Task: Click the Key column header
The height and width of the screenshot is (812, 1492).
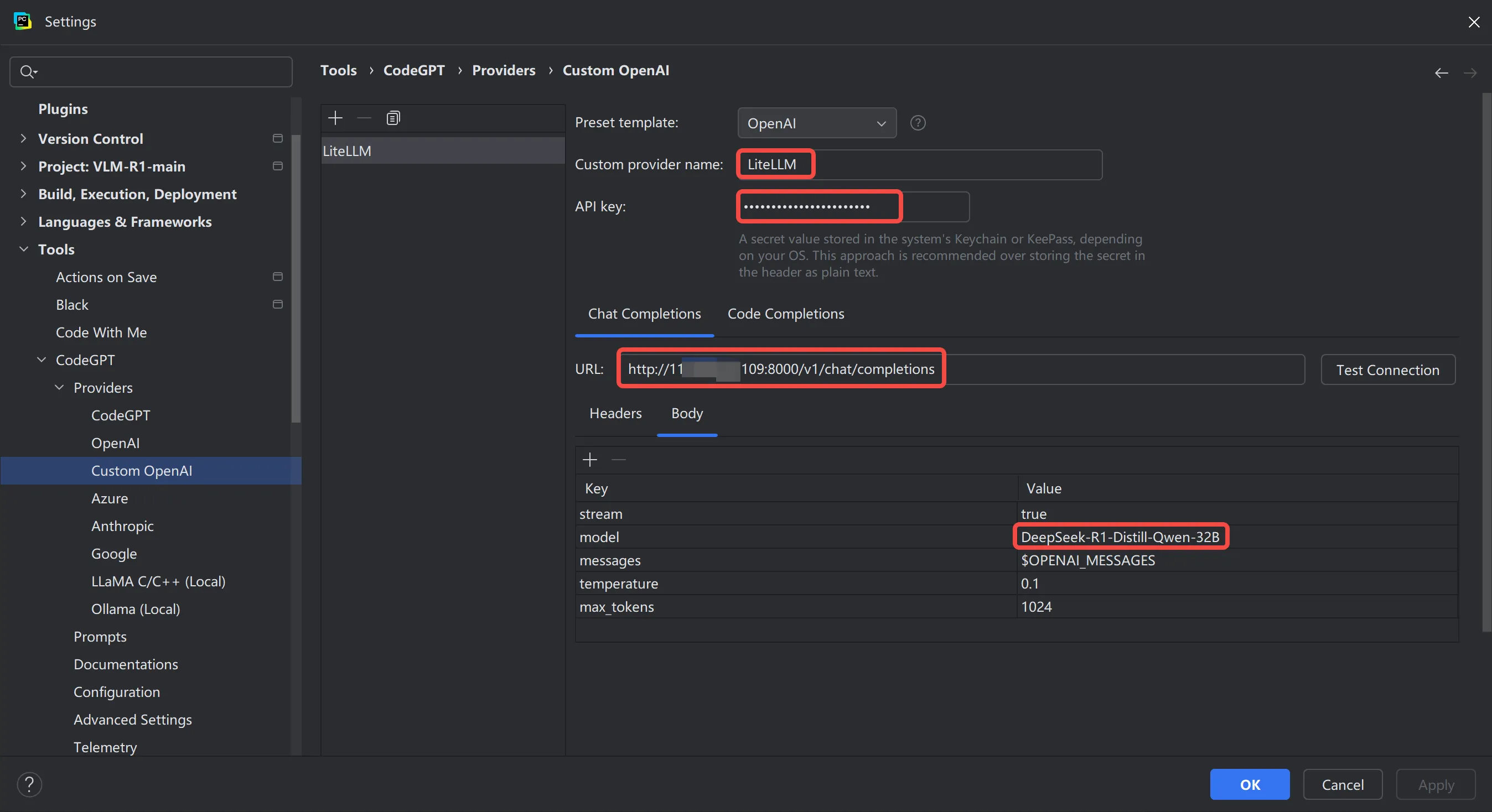Action: click(x=796, y=488)
